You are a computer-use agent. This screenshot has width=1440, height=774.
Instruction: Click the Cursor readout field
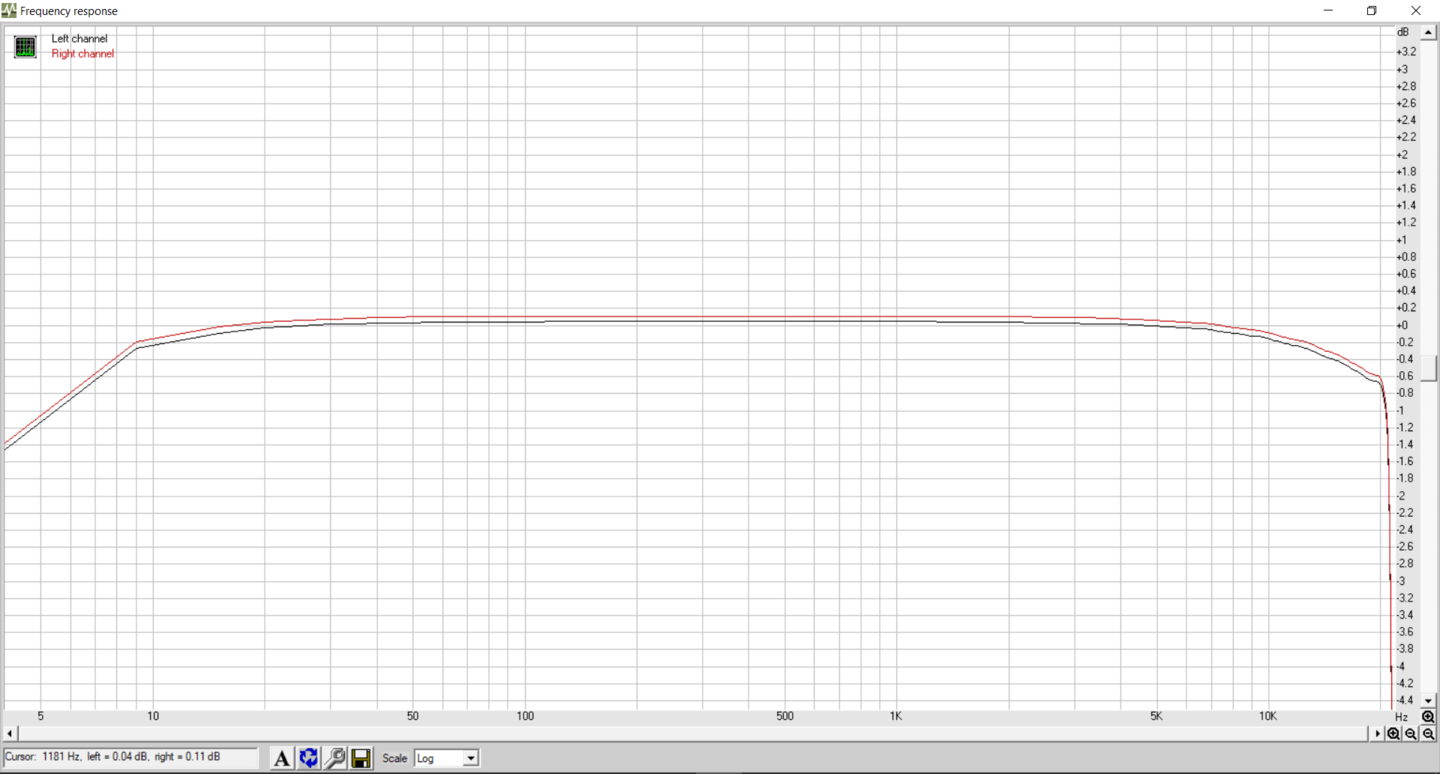[130, 758]
